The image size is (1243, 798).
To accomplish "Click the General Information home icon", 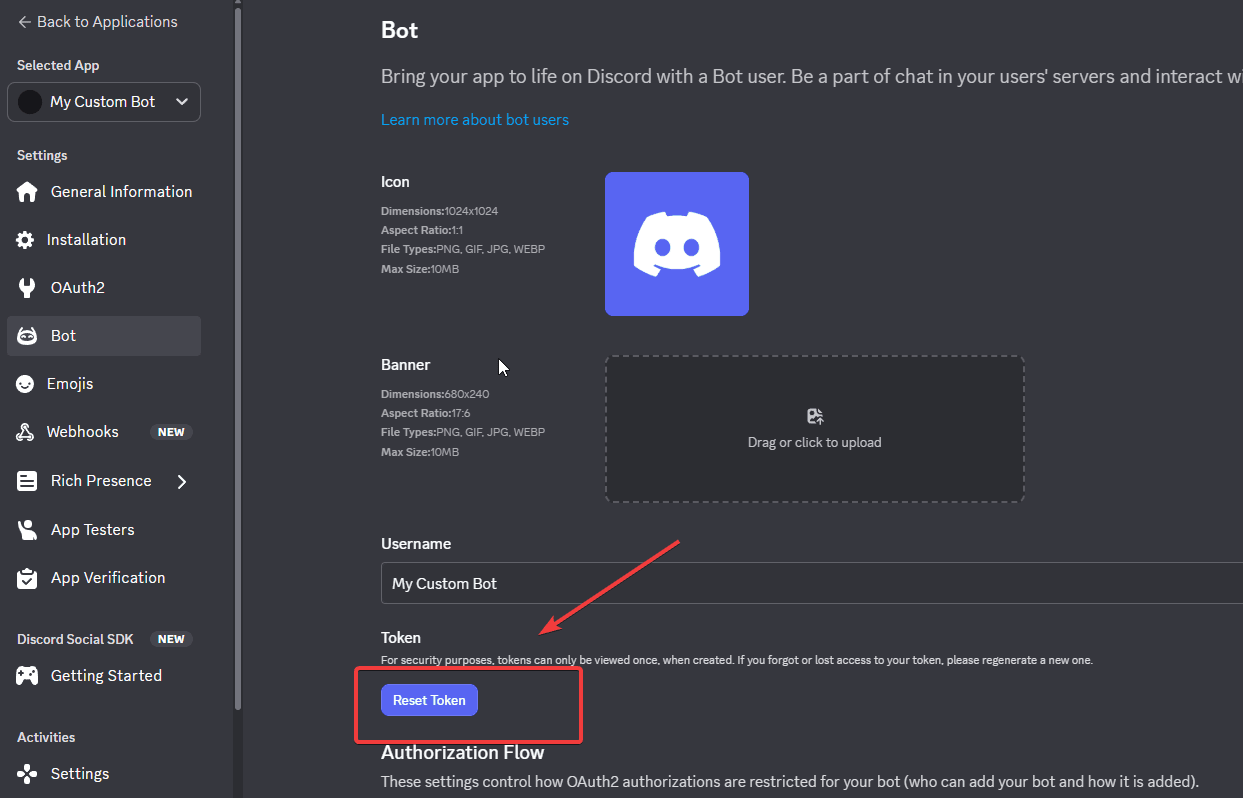I will [x=27, y=192].
